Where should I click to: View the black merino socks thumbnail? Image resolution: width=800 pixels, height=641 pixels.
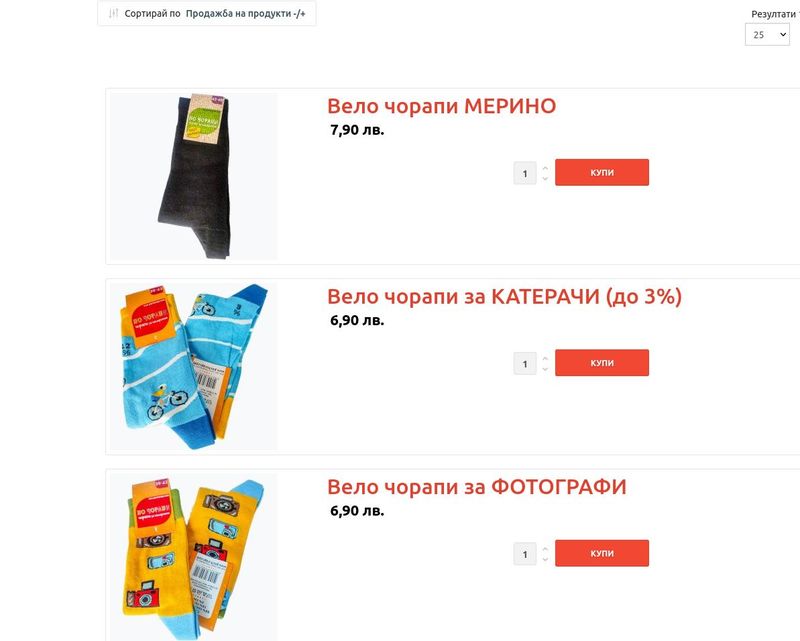coord(194,176)
